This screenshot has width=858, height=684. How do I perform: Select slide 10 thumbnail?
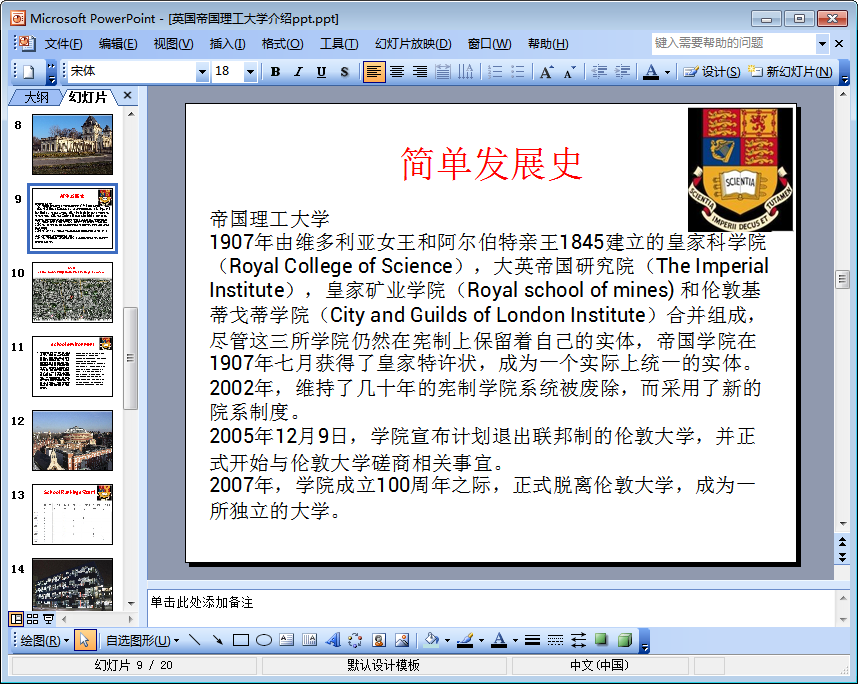pos(72,292)
